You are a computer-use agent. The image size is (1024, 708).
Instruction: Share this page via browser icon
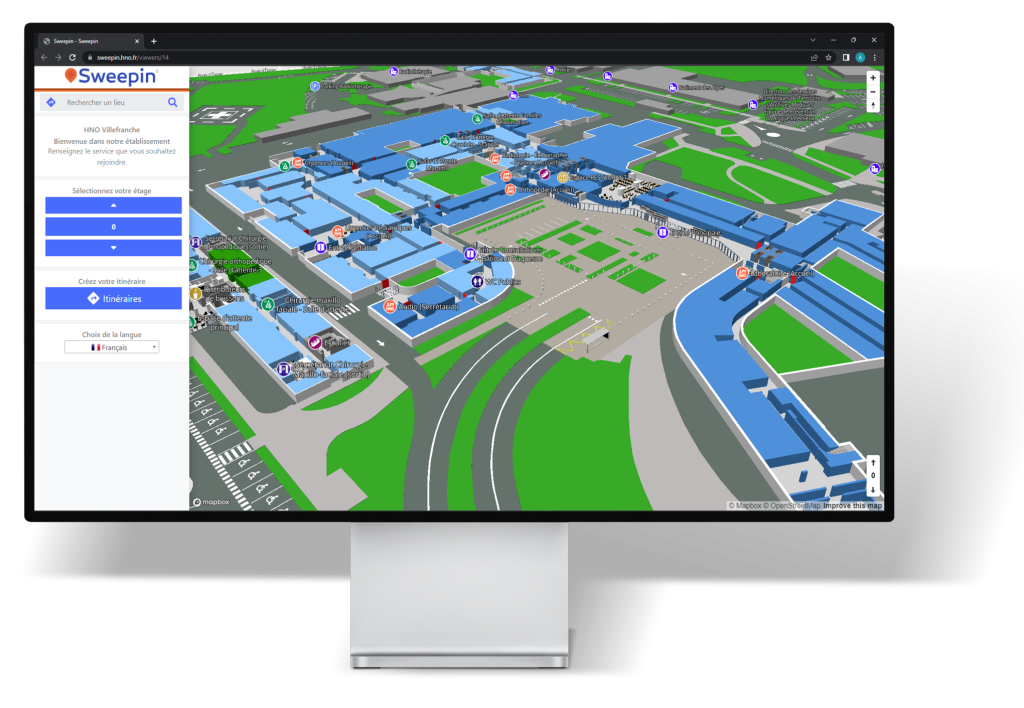click(814, 57)
